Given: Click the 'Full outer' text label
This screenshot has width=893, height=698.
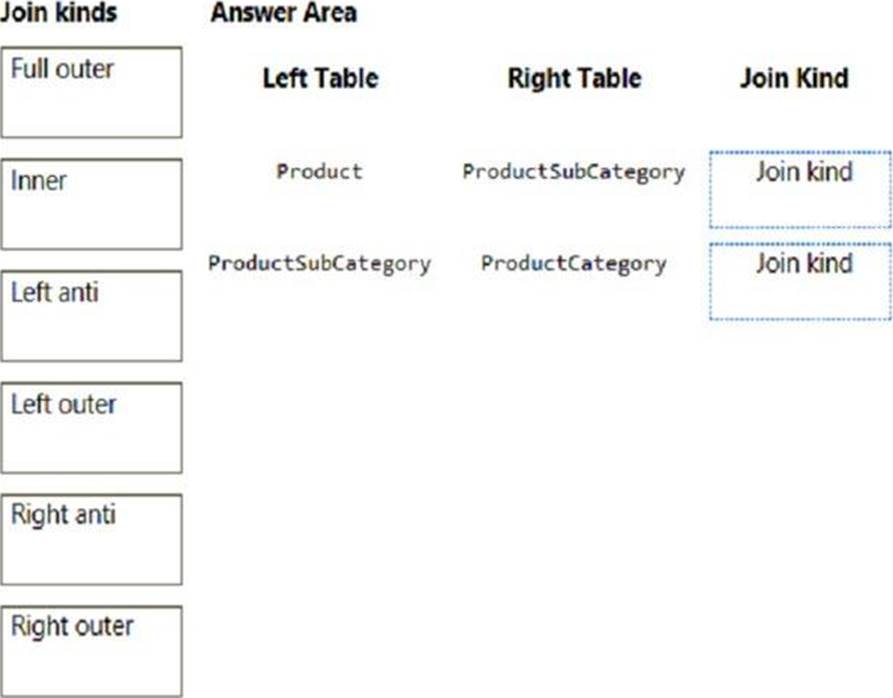Looking at the screenshot, I should click(x=63, y=69).
